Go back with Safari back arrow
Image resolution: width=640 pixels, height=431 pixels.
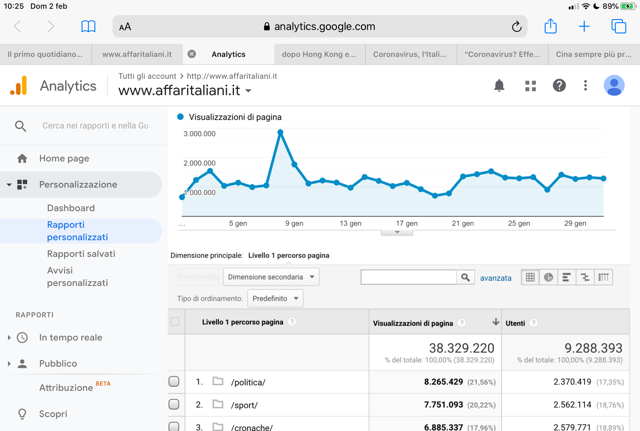tap(17, 27)
